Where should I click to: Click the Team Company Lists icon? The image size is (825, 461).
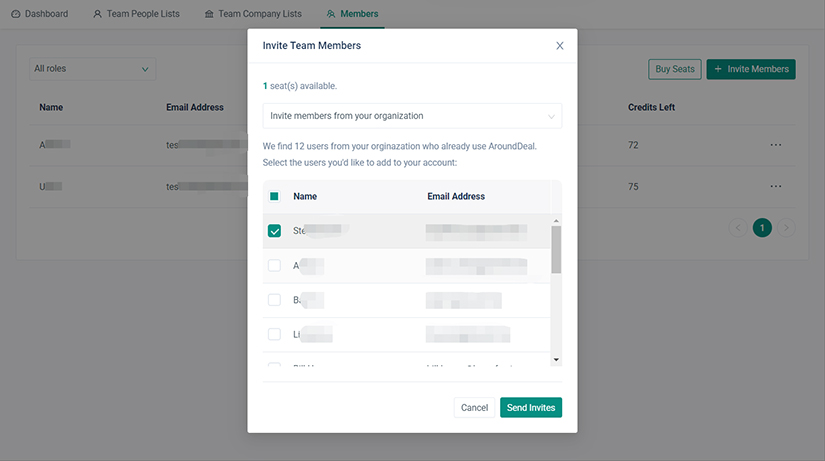tap(208, 14)
